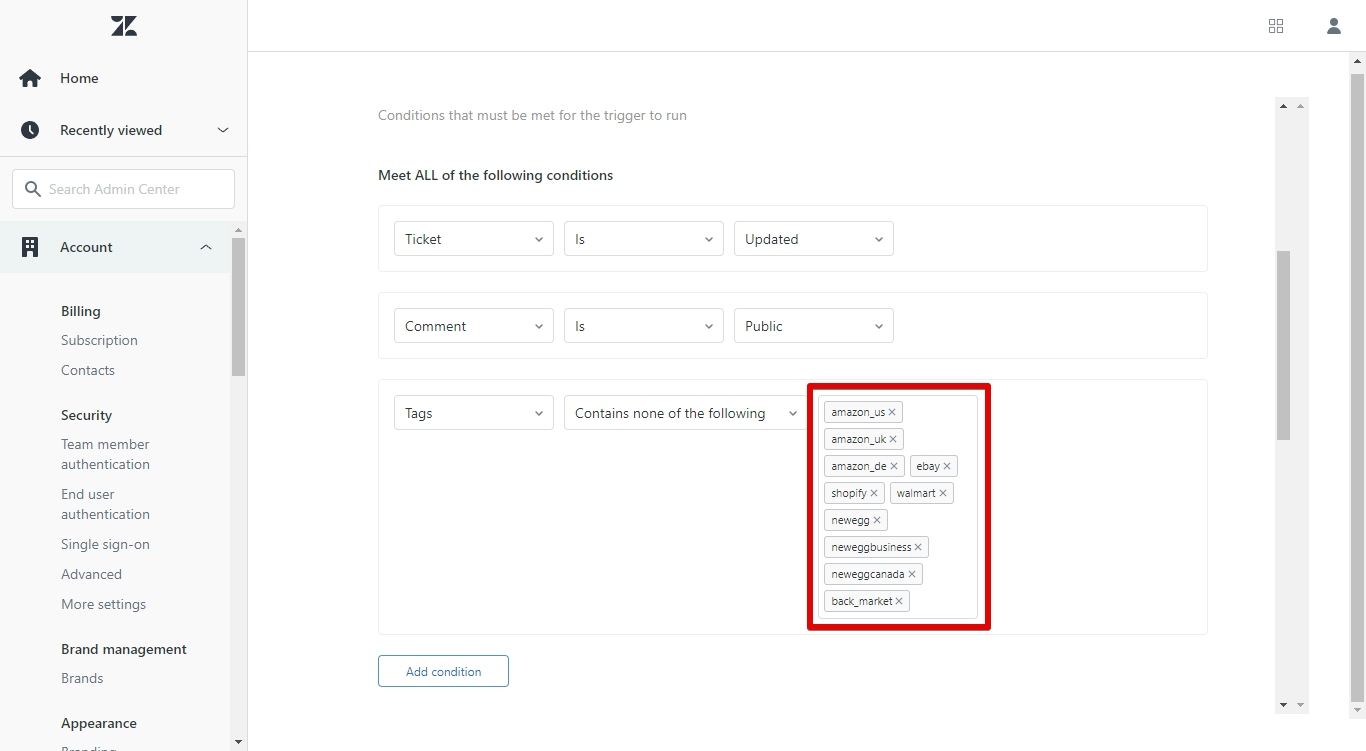The image size is (1366, 751).
Task: Remove the amazon_us tag
Action: click(x=892, y=412)
